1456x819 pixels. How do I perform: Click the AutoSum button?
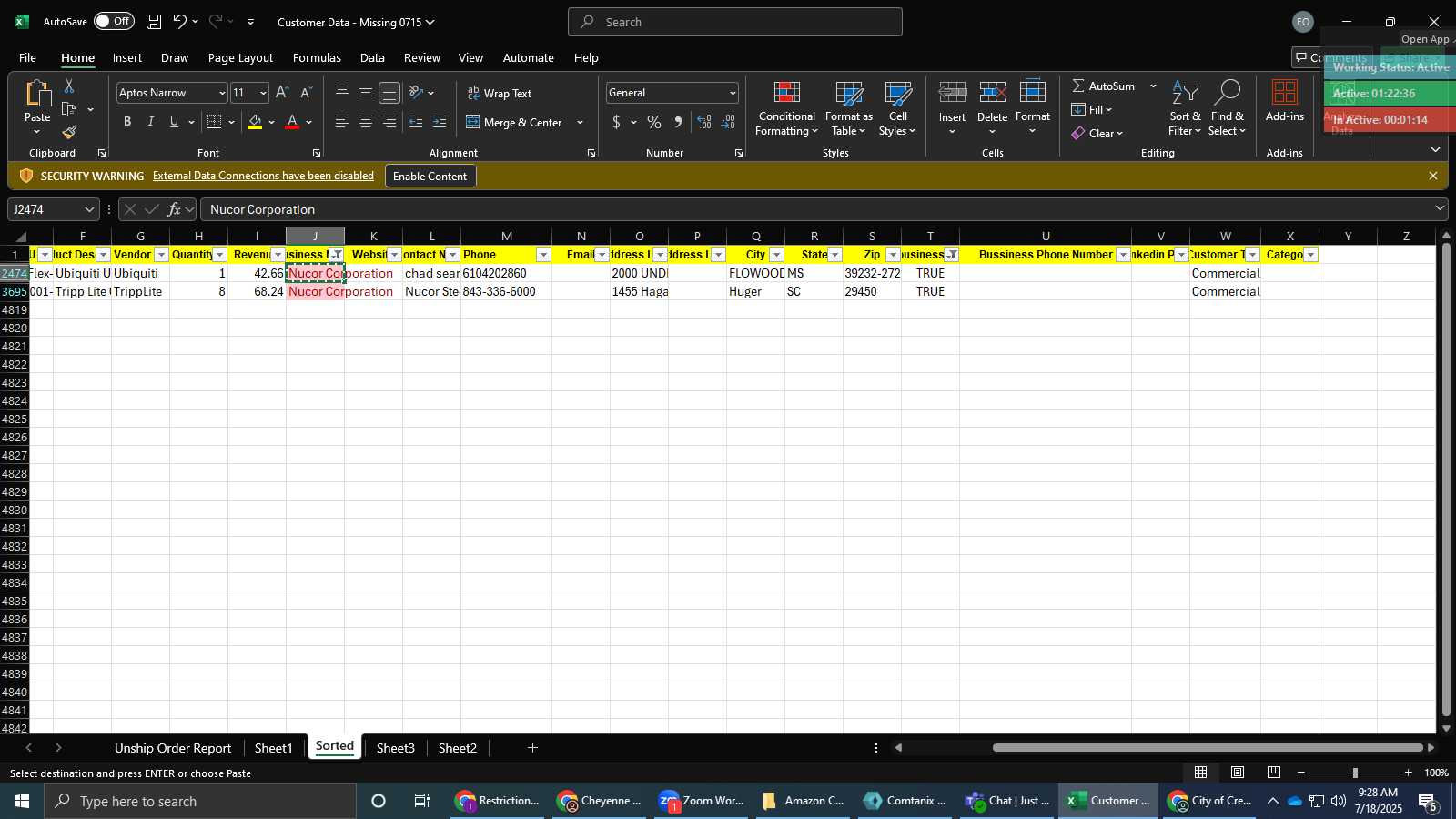1103,86
